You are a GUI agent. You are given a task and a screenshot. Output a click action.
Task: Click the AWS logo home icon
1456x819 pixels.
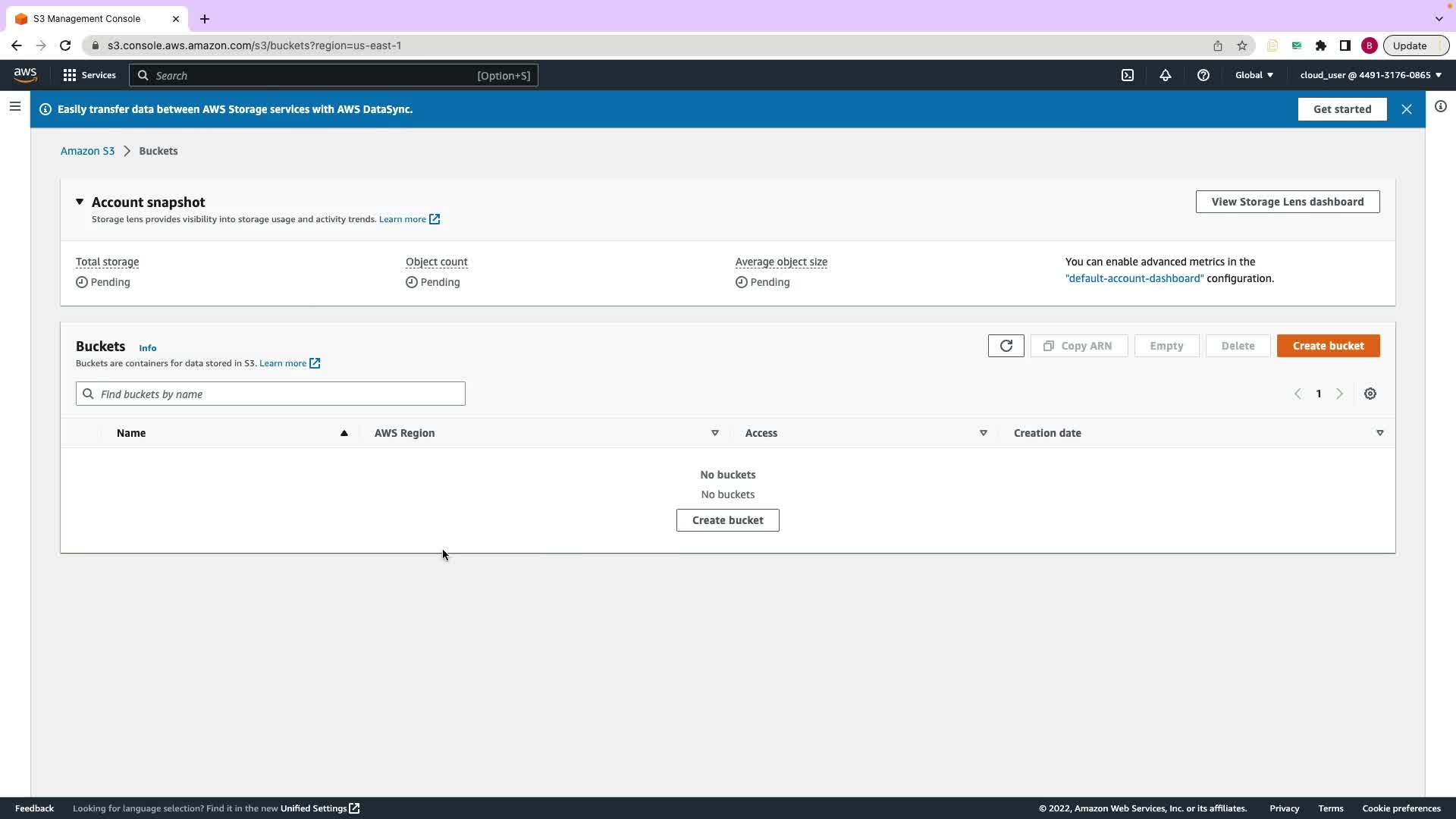tap(25, 74)
